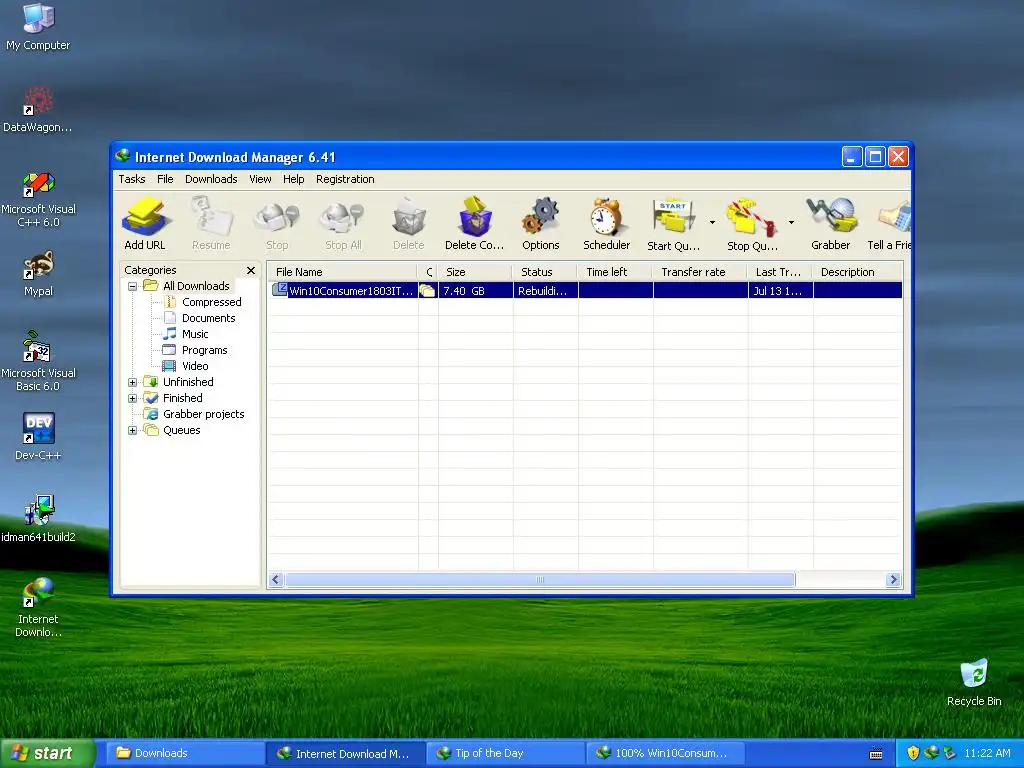Click the horizontal scrollbar right arrow

point(893,580)
